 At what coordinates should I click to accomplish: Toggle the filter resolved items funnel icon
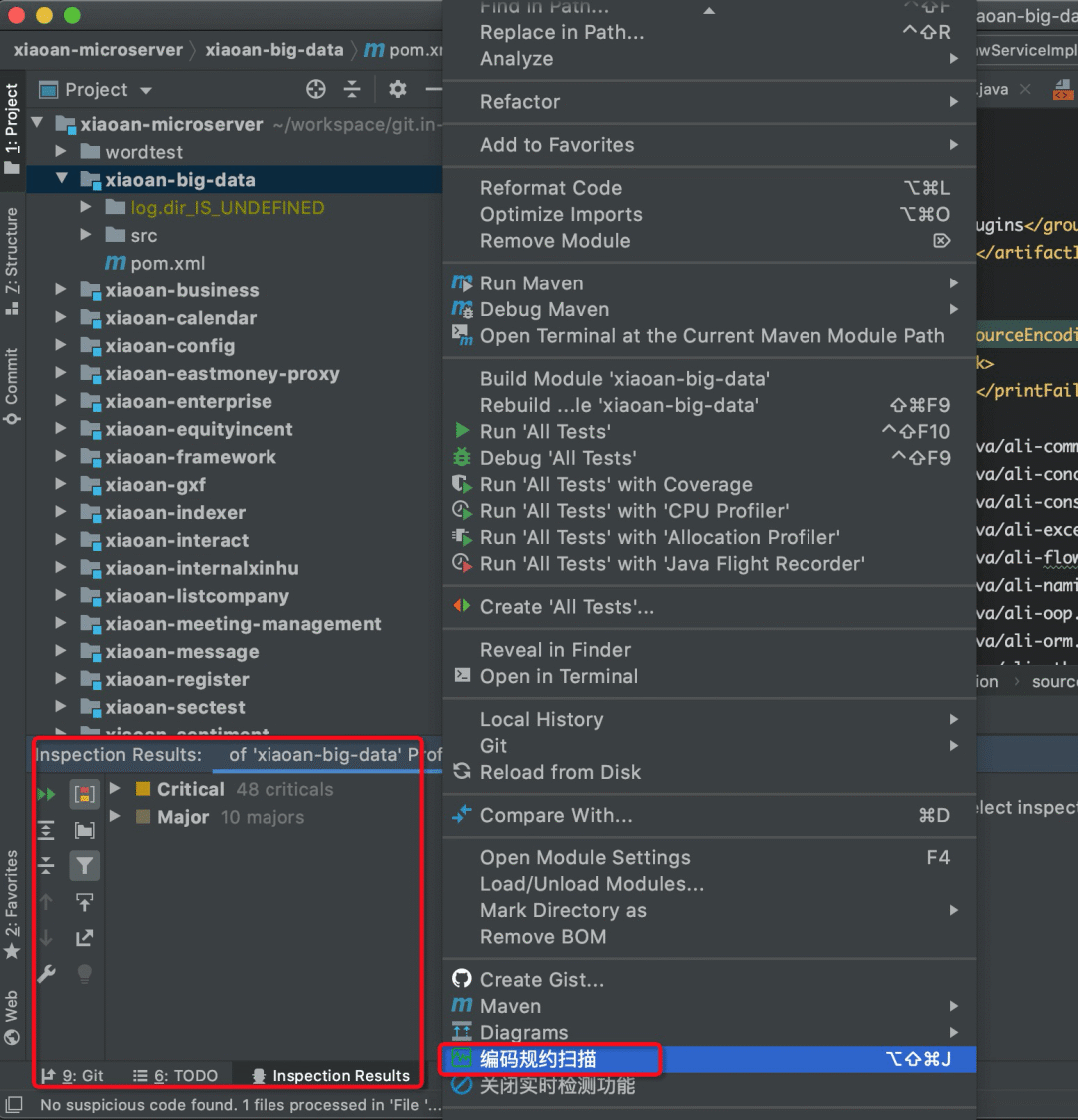coord(84,866)
